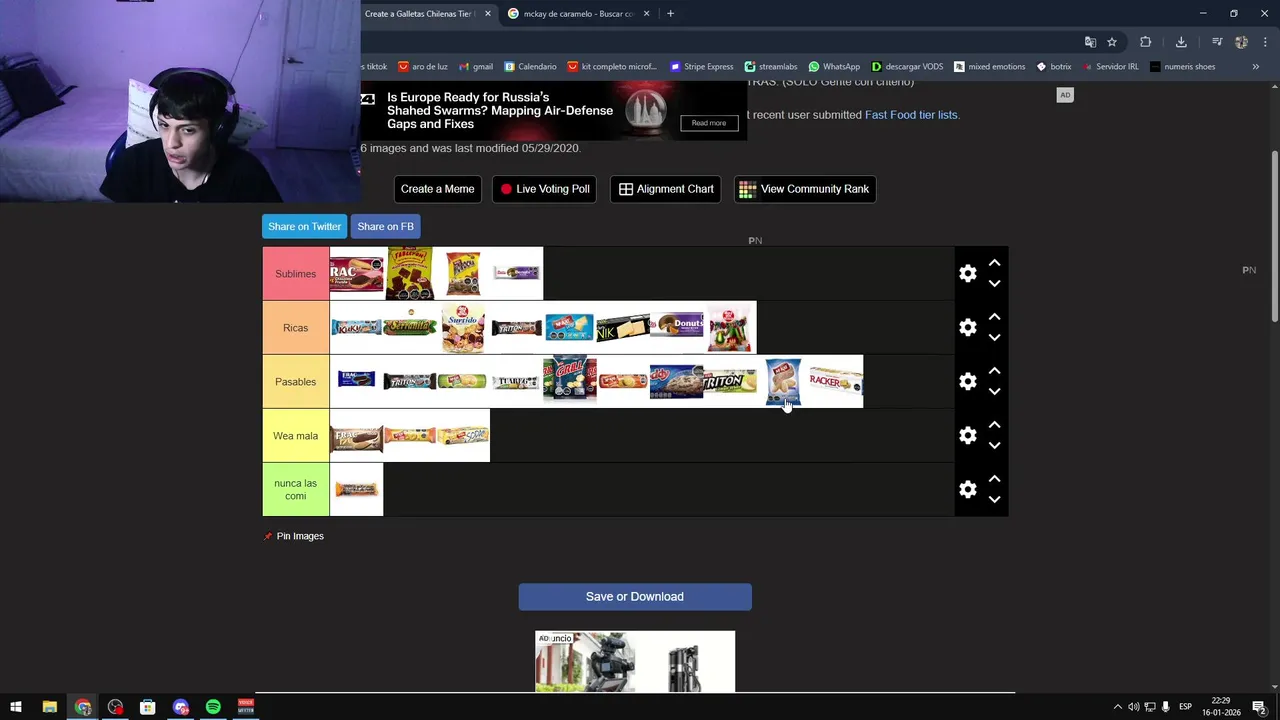This screenshot has width=1280, height=720.
Task: Click the vertical page scrollbar
Action: point(1274,237)
